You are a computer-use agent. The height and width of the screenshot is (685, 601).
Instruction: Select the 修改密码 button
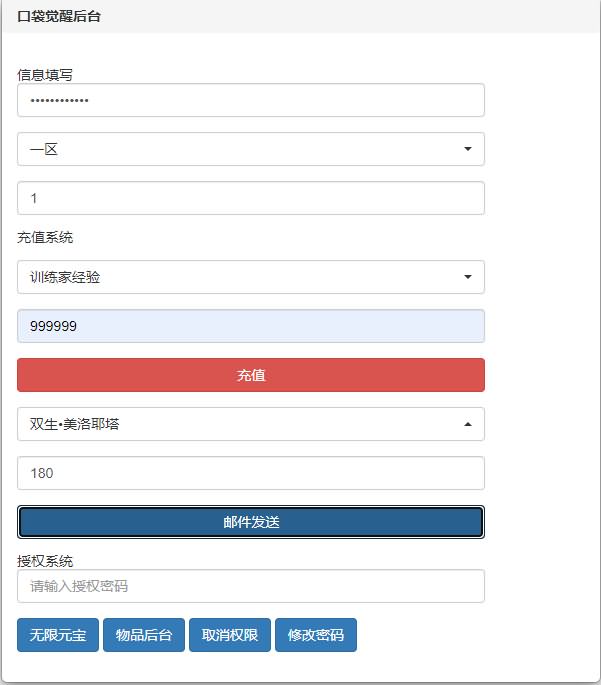[316, 635]
